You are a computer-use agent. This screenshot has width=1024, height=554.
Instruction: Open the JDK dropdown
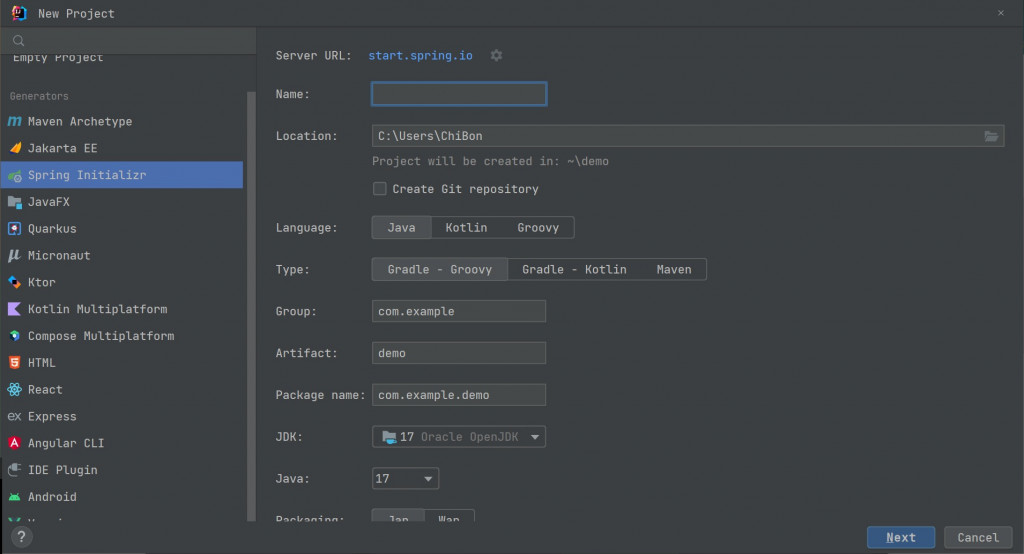458,436
